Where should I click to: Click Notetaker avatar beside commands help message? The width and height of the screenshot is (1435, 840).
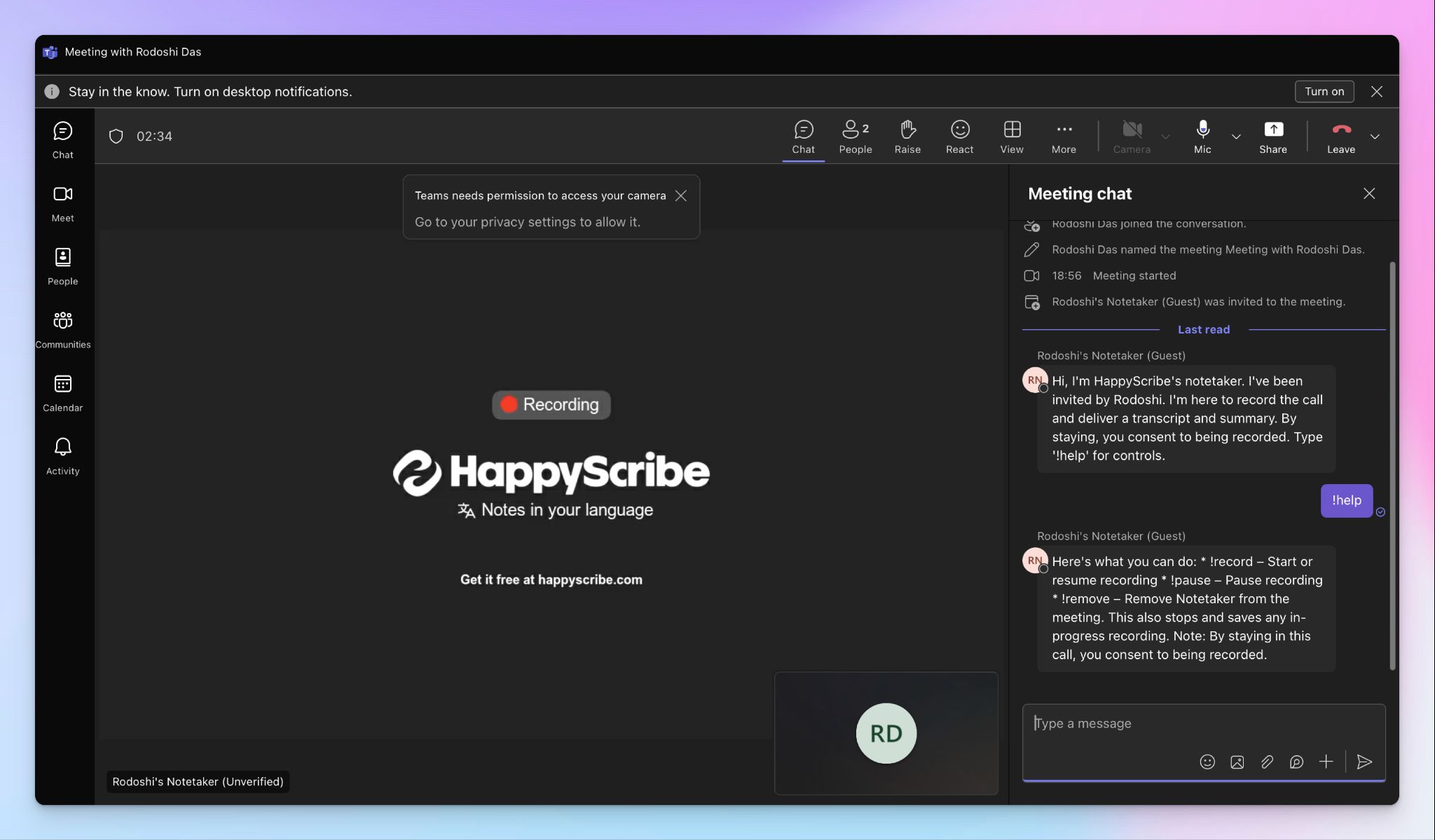(x=1036, y=560)
